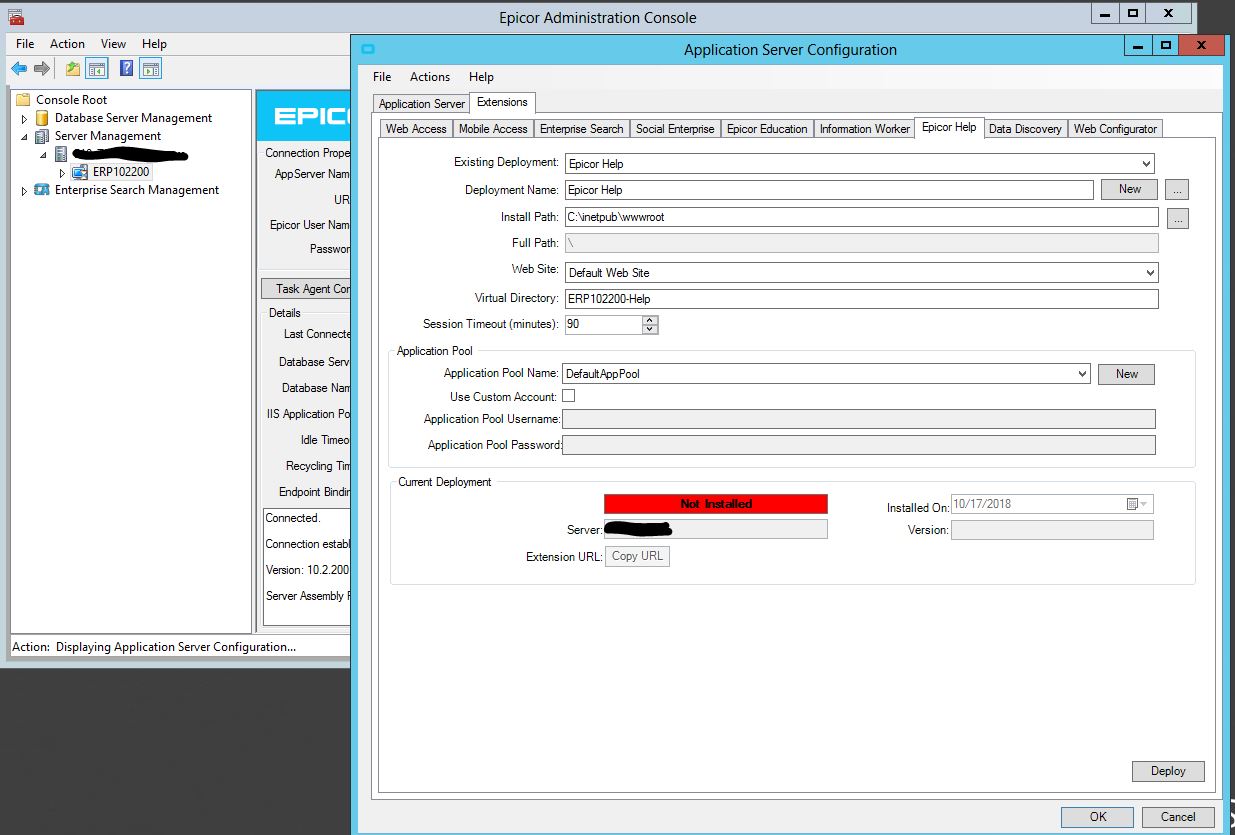The height and width of the screenshot is (835, 1235).
Task: Click the Copy URL button
Action: (x=637, y=556)
